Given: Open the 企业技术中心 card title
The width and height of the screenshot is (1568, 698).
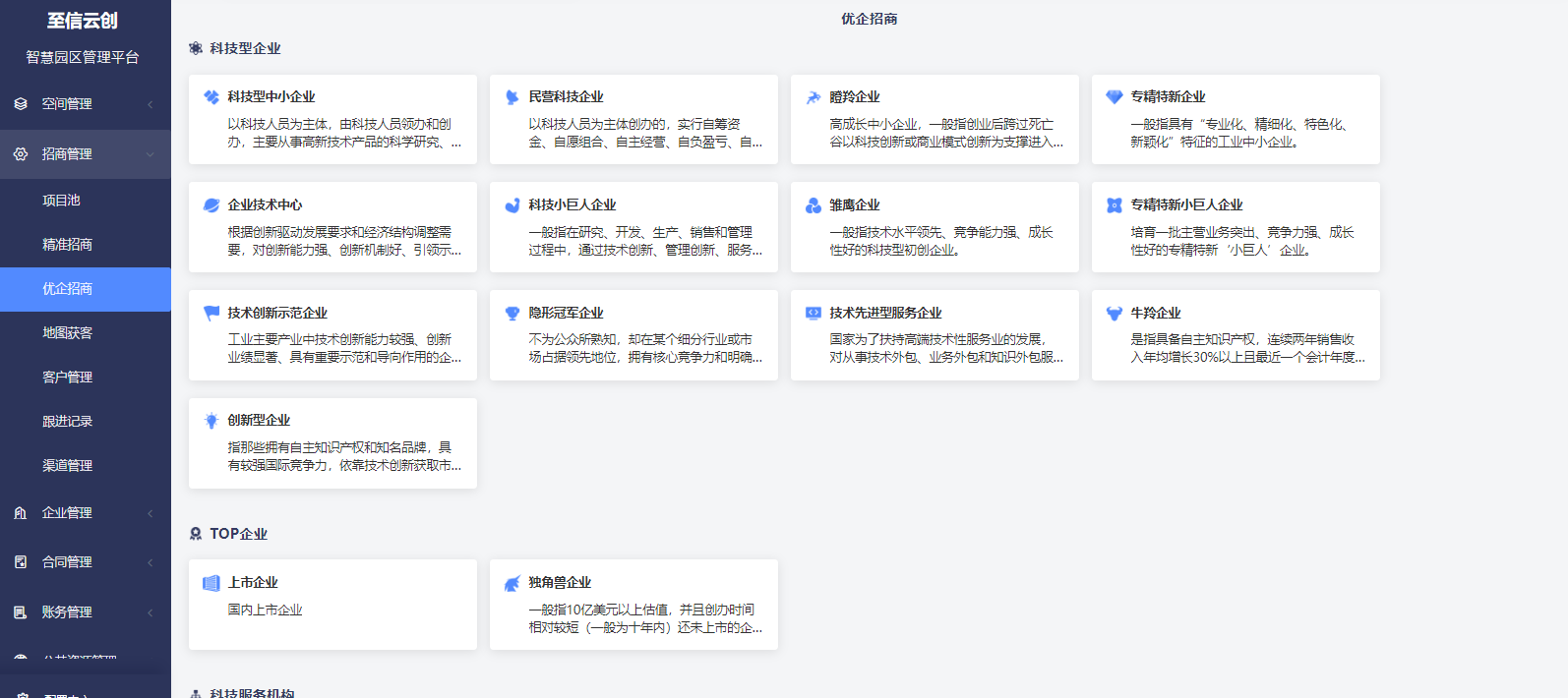Looking at the screenshot, I should click(x=265, y=205).
